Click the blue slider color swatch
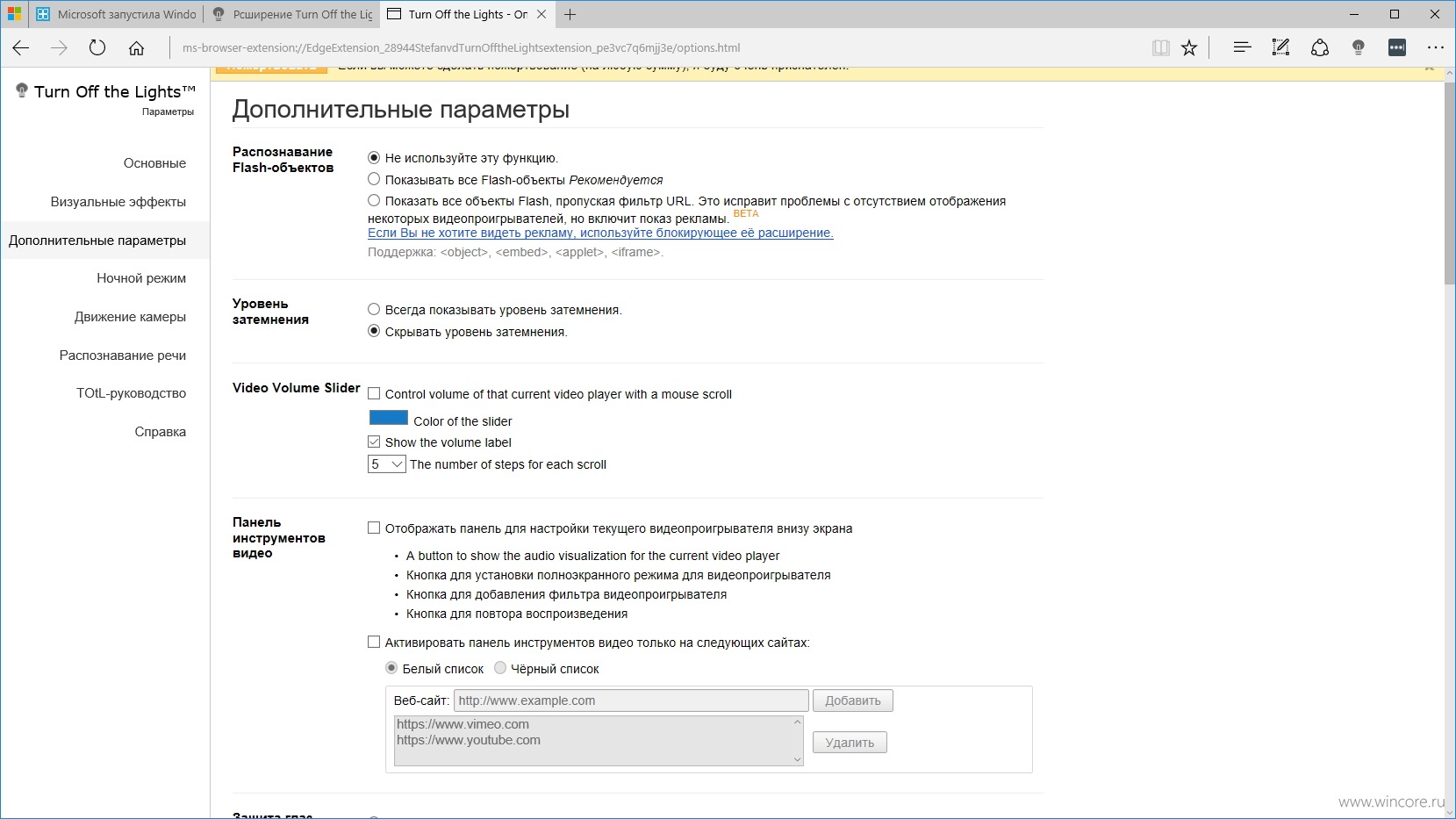The image size is (1456, 819). coord(389,418)
